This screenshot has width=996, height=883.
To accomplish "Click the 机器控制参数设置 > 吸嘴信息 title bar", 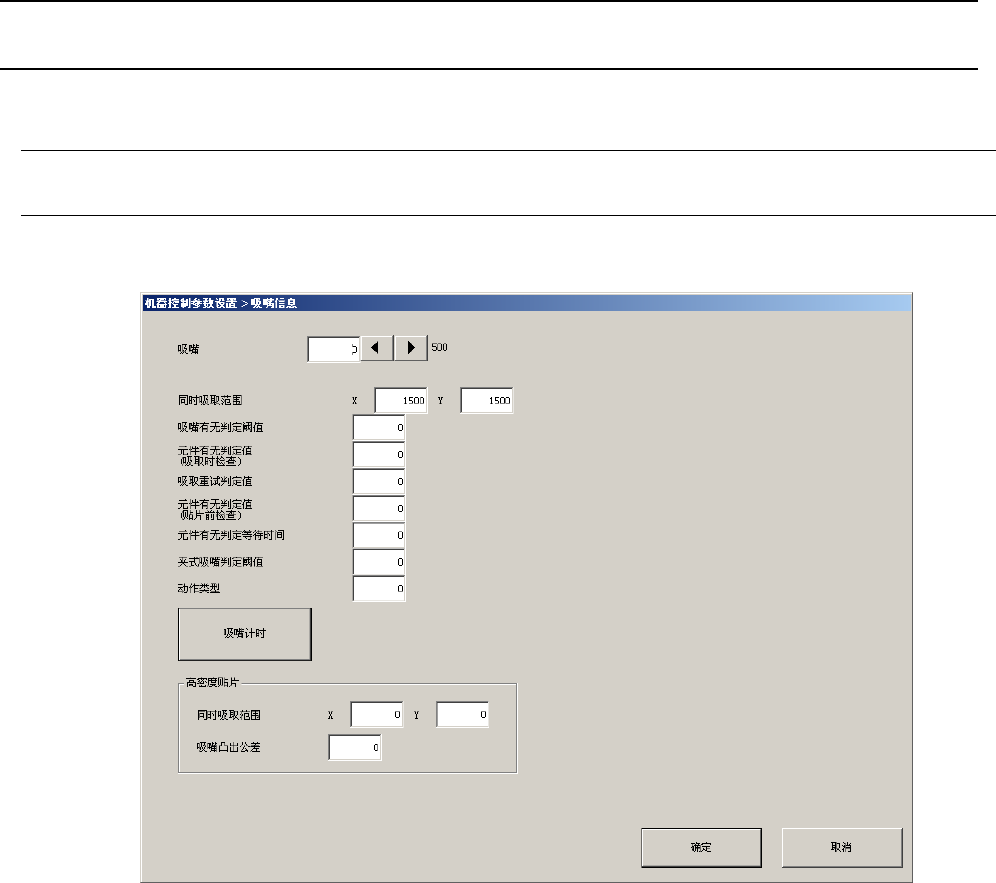I will pos(526,303).
